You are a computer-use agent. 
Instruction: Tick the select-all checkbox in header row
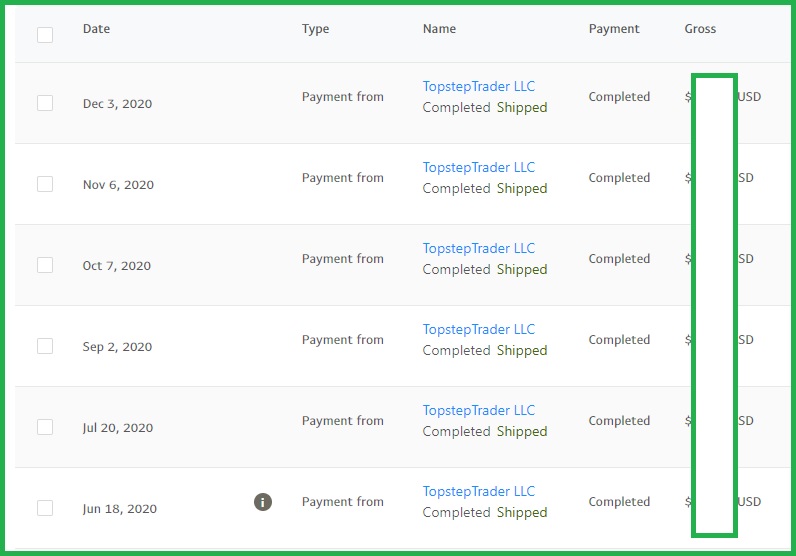45,35
